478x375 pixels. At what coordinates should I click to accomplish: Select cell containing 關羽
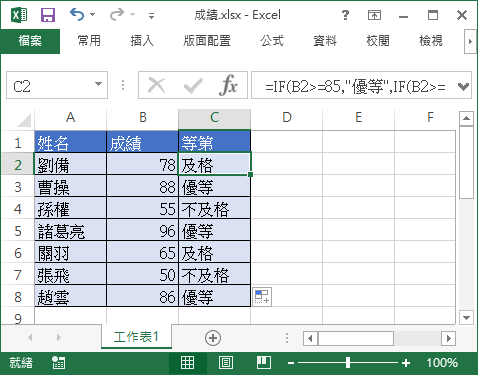click(x=70, y=253)
